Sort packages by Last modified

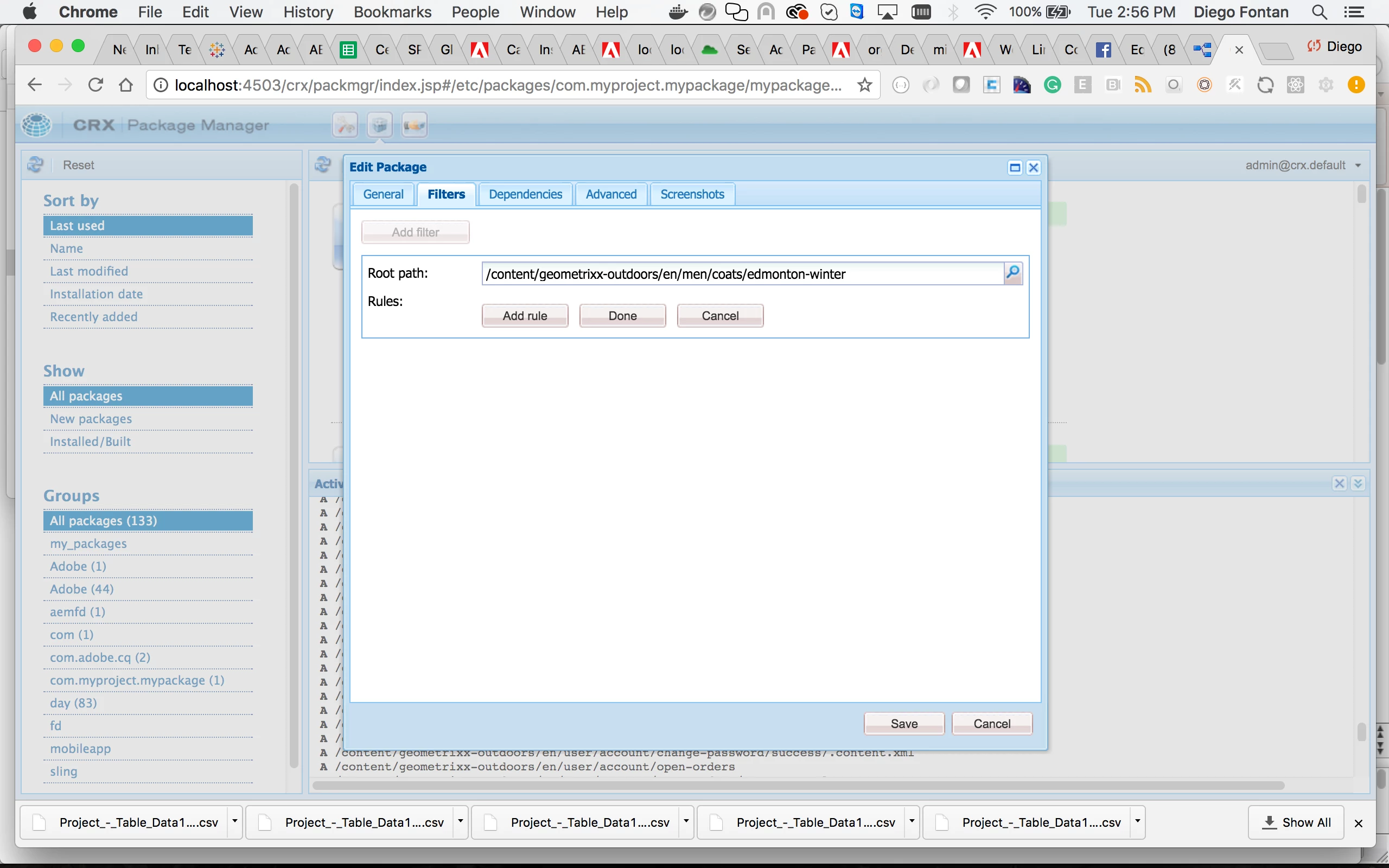coord(89,271)
